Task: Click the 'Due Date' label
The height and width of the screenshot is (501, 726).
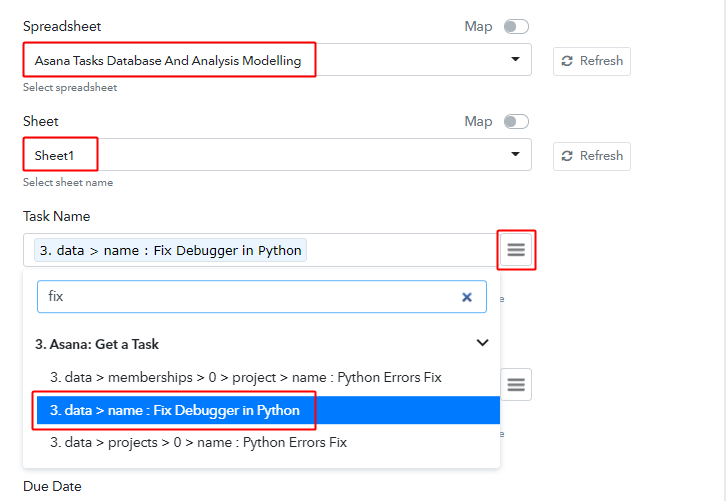Action: click(x=52, y=486)
